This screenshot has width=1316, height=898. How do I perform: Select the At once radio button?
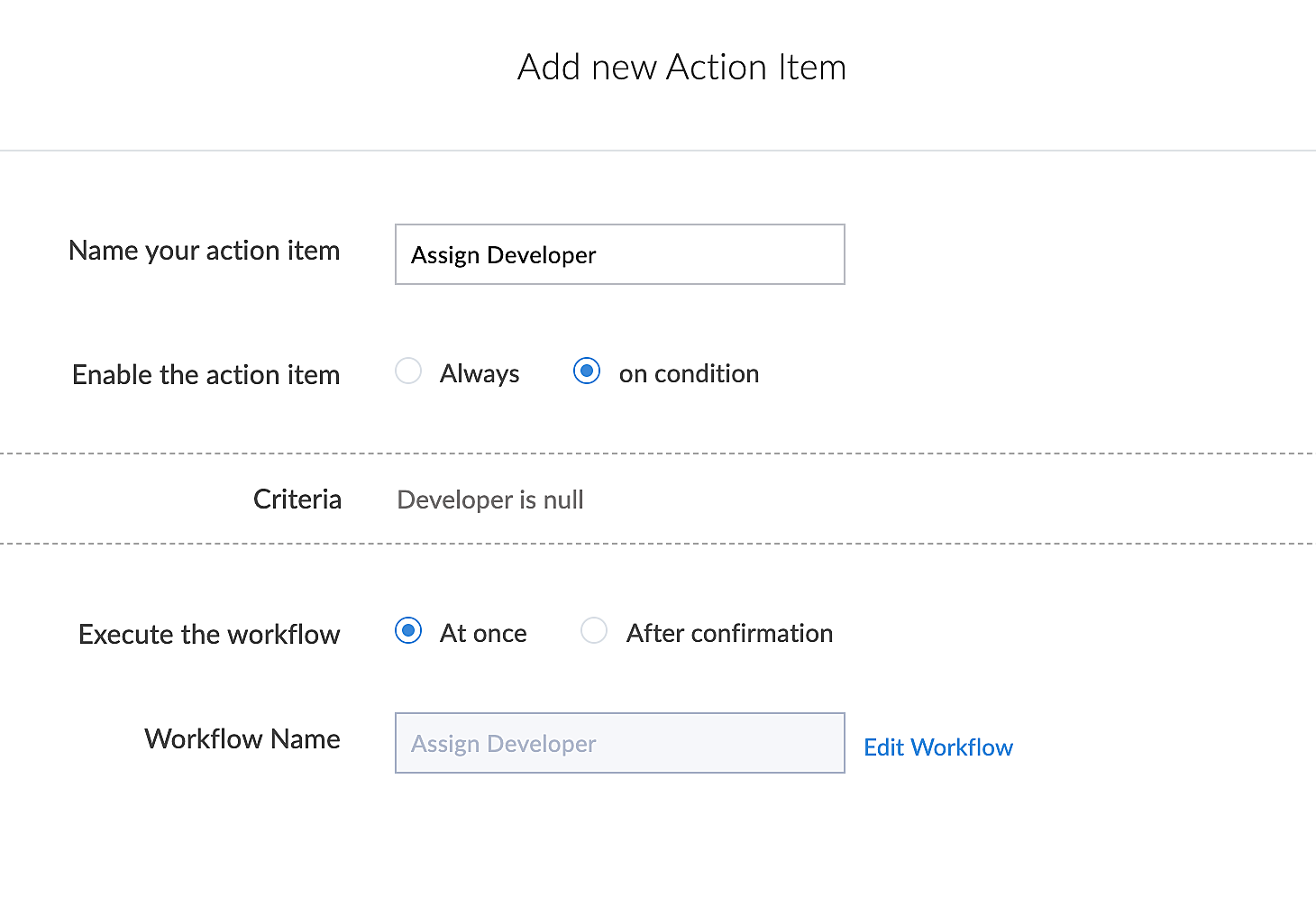(x=408, y=631)
